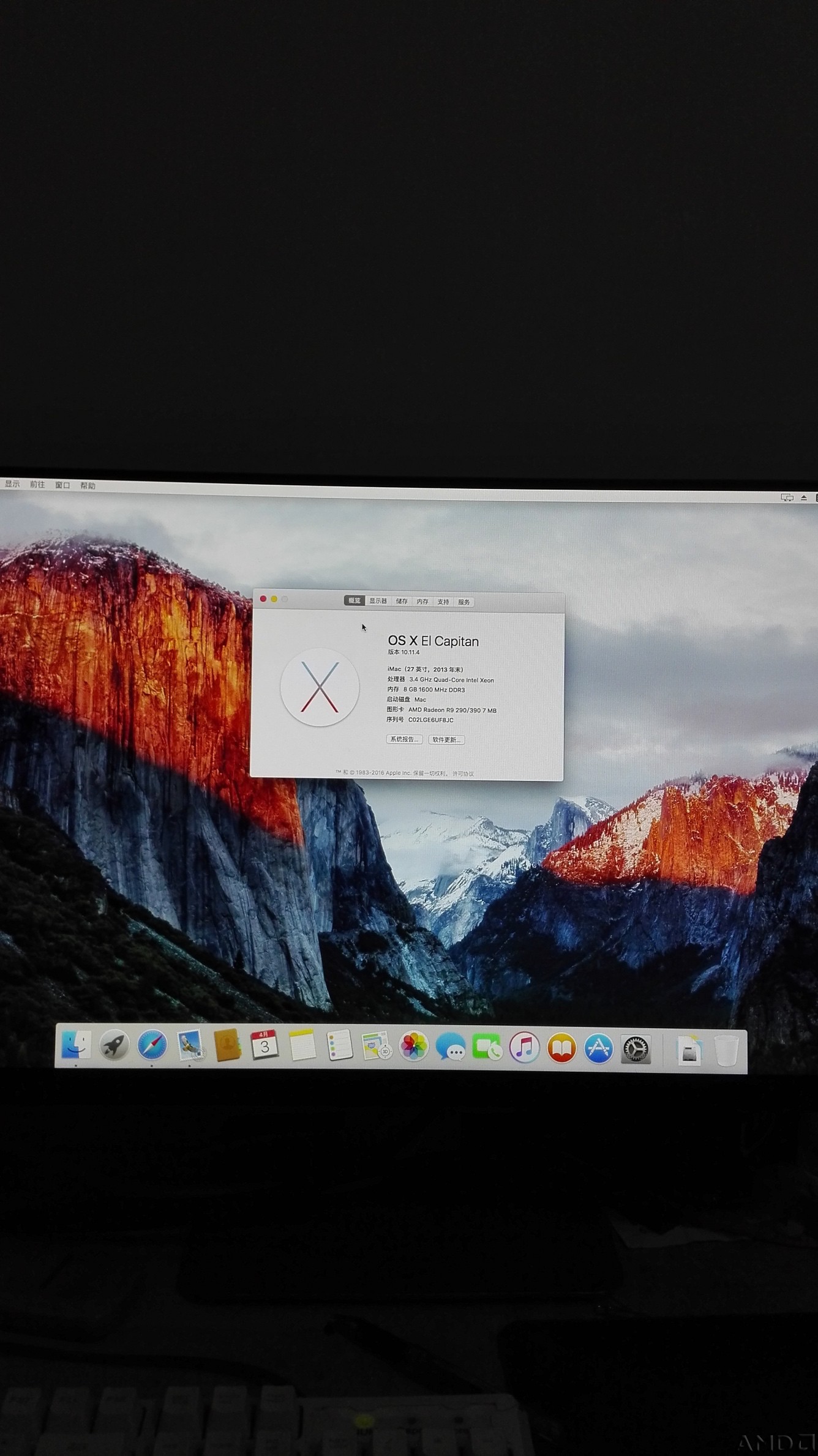This screenshot has width=818, height=1456.
Task: Open iBooks orange book icon
Action: (x=561, y=1048)
